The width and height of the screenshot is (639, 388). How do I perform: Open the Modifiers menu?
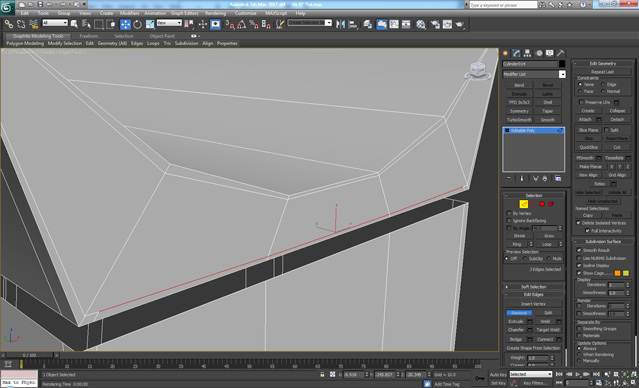click(130, 13)
